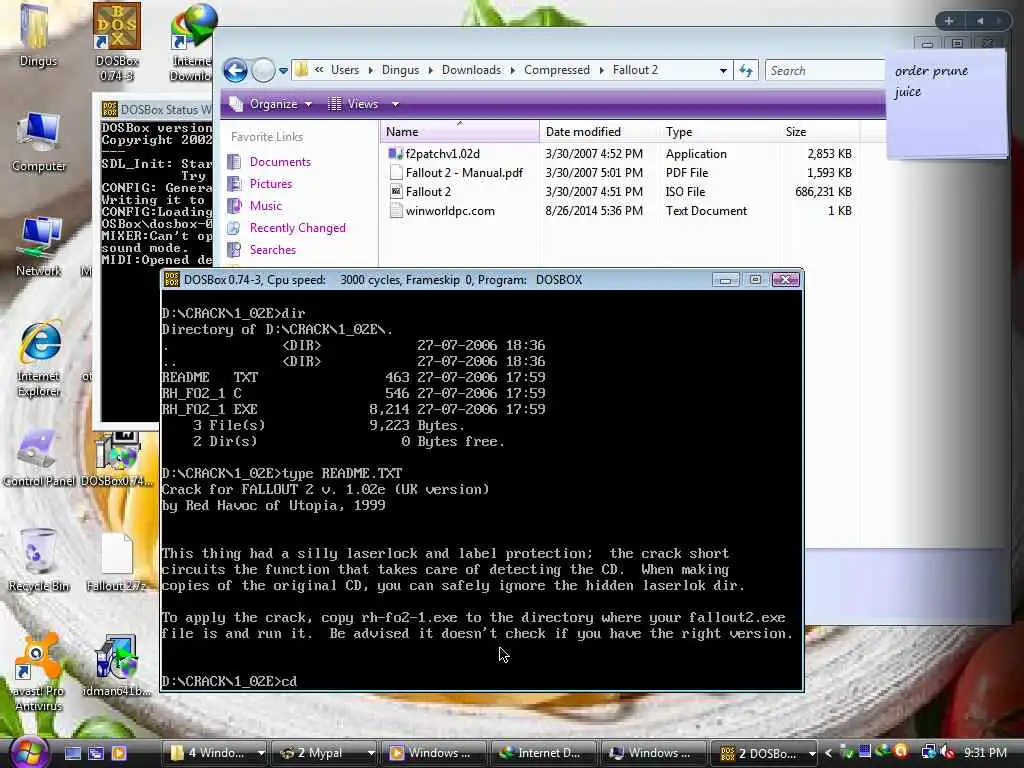This screenshot has width=1024, height=768.
Task: Click the Views button in Explorer toolbar
Action: pos(353,104)
